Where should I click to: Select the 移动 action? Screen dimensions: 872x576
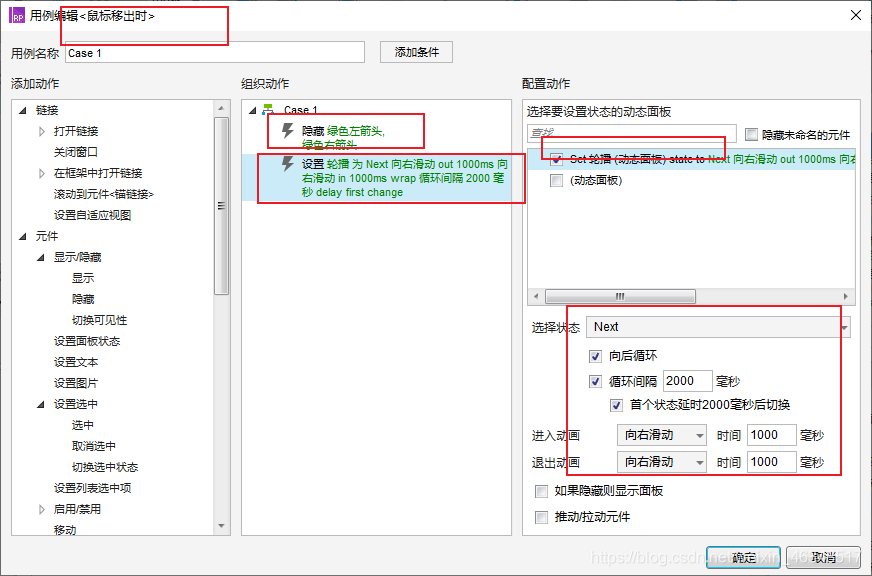click(x=65, y=530)
